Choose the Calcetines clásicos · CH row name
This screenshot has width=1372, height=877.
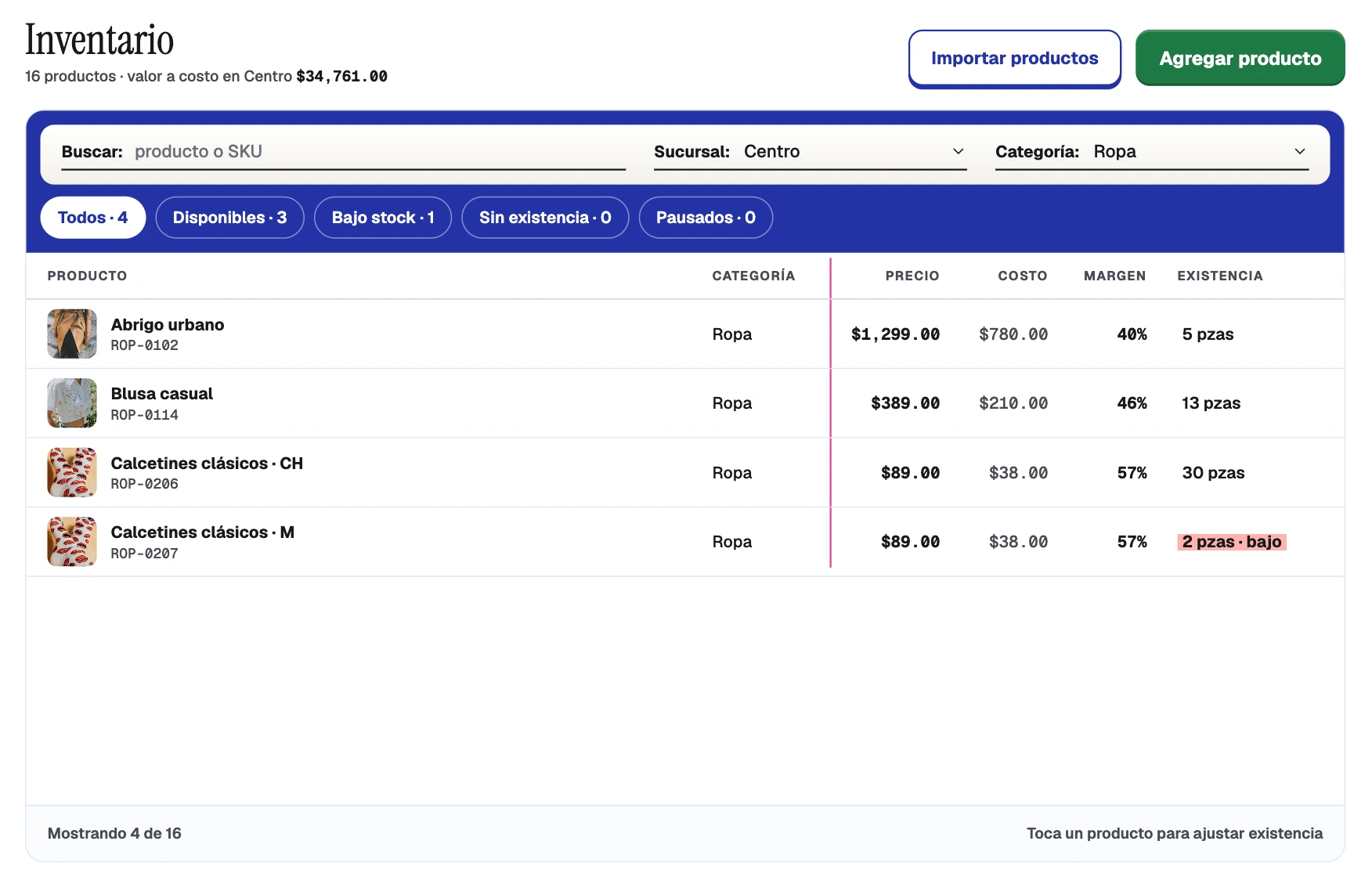click(207, 464)
